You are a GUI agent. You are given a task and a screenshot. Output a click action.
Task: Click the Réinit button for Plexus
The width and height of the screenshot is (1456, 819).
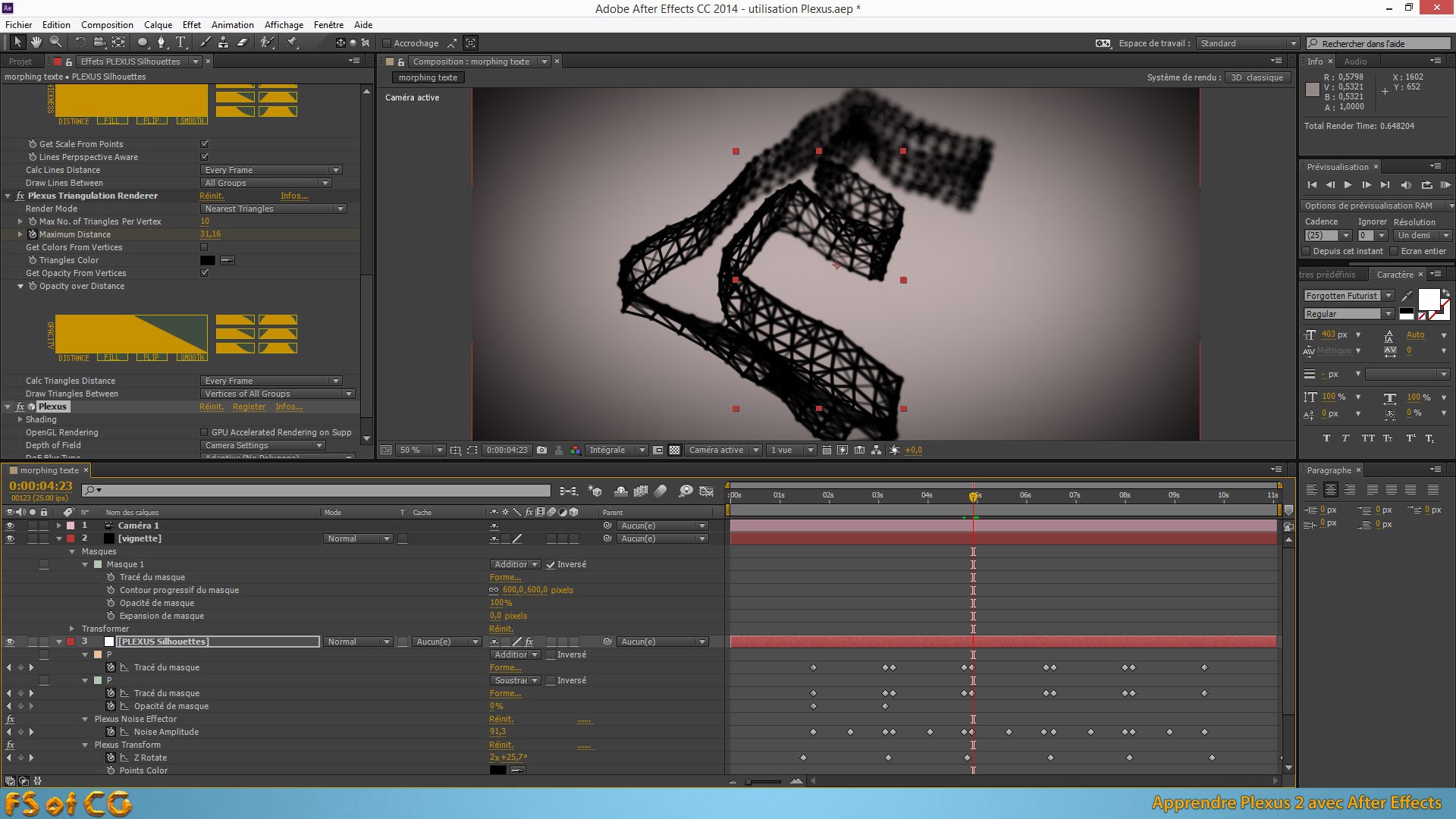pos(211,406)
